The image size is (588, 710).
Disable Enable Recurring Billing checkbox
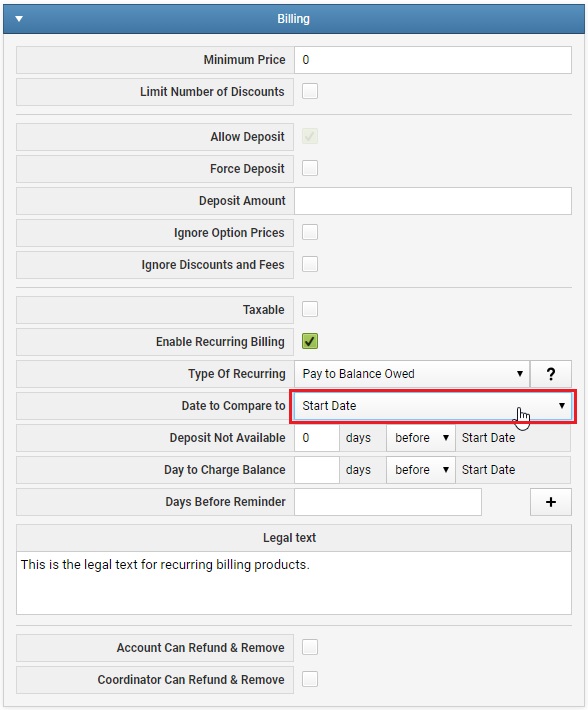(x=310, y=341)
